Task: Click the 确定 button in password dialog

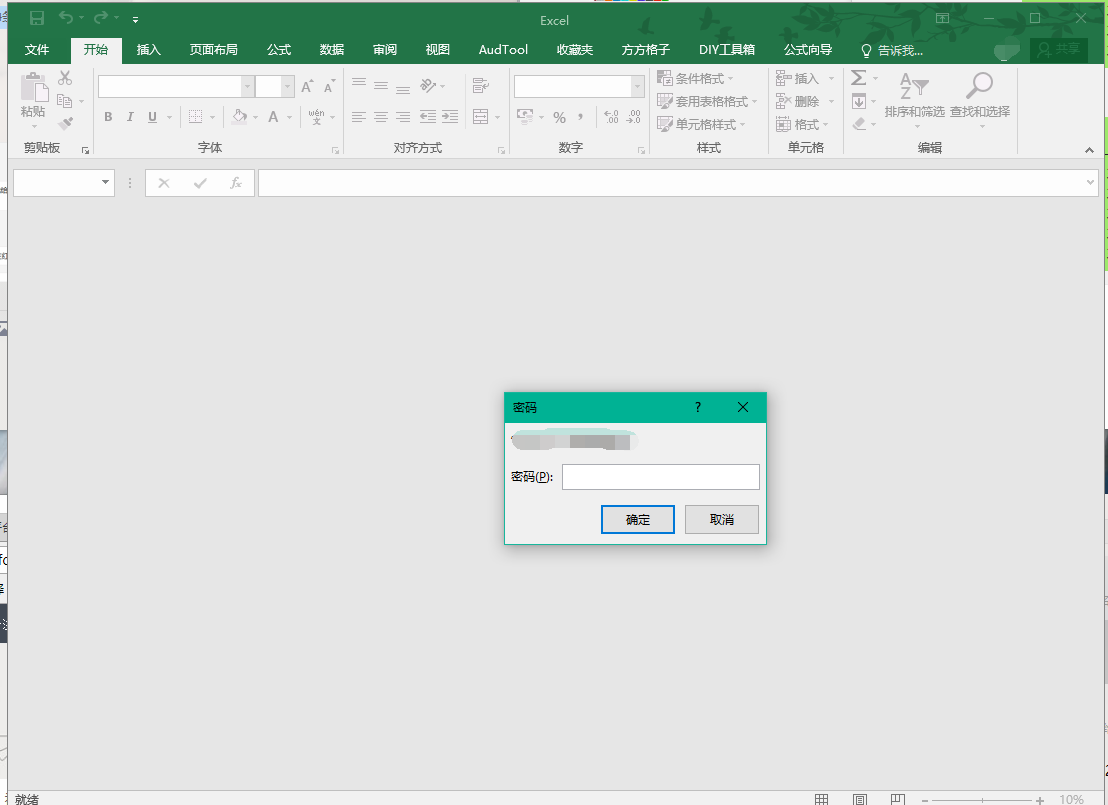Action: pos(637,519)
